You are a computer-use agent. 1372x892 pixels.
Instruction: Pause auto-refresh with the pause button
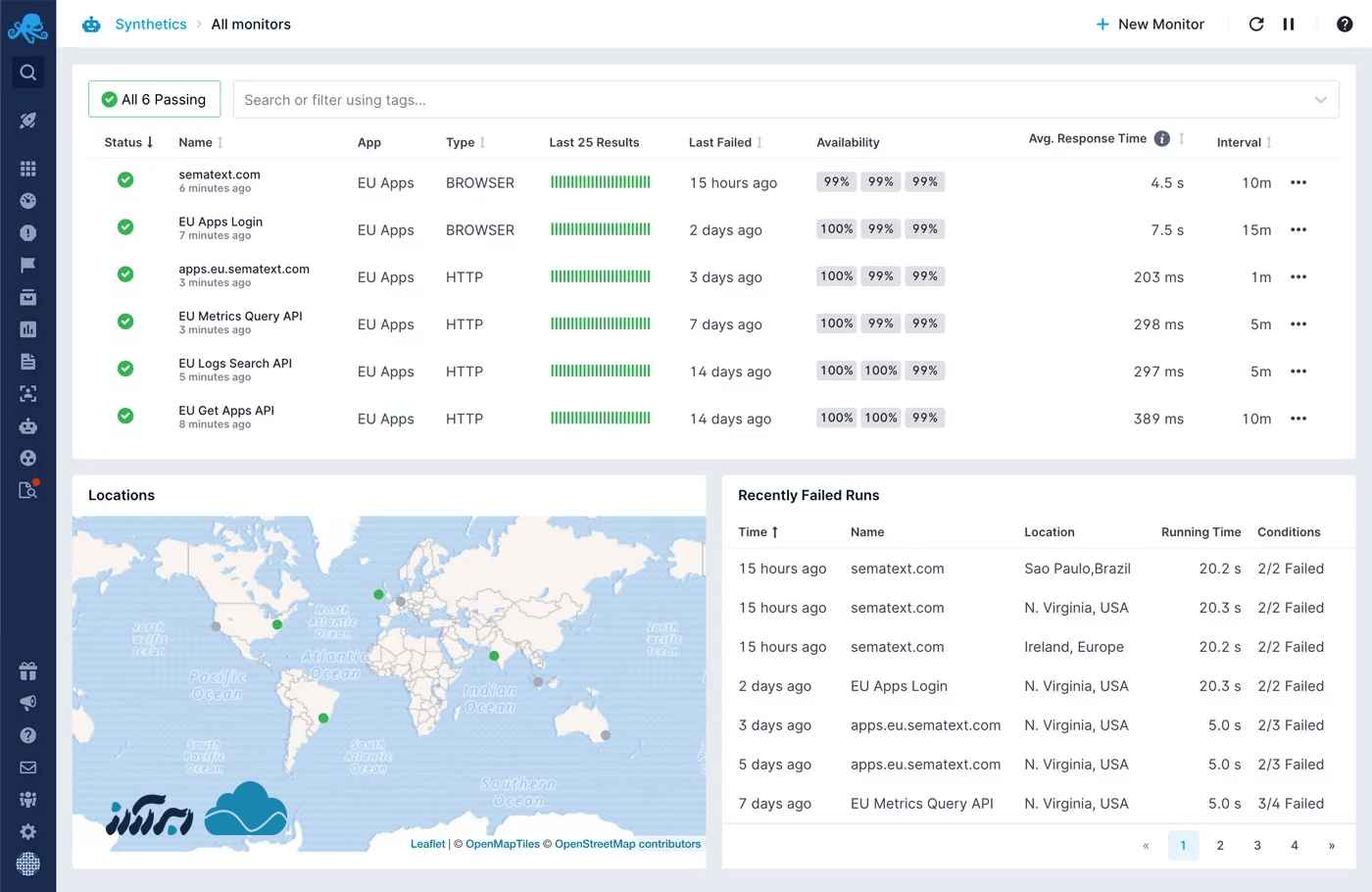coord(1289,25)
